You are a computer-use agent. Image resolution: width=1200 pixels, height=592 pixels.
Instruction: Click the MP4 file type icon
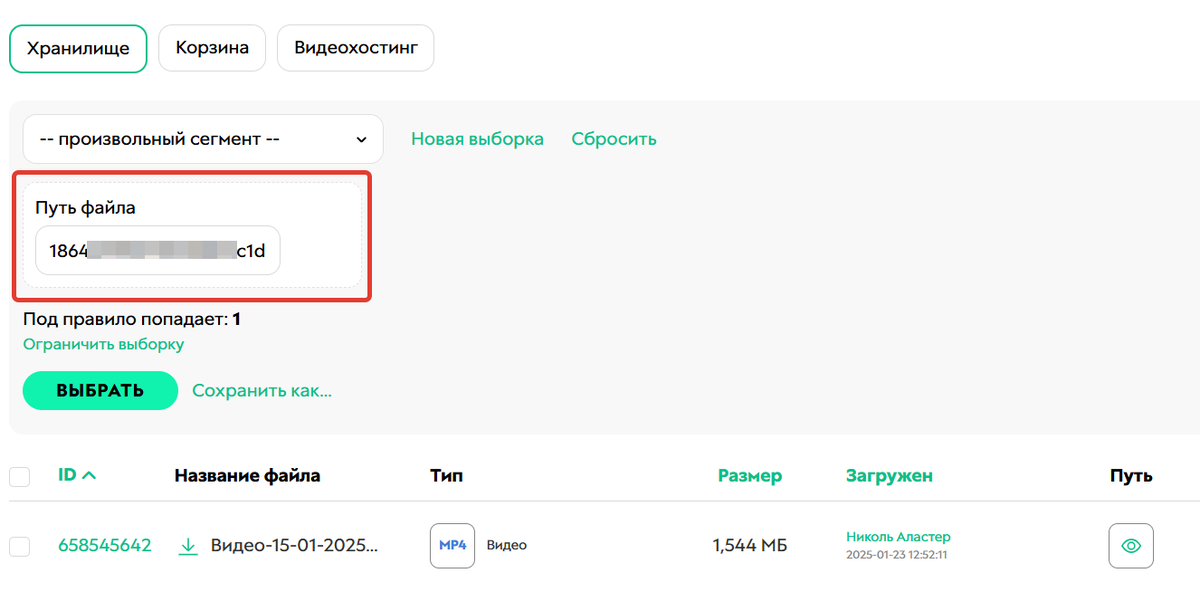click(x=452, y=545)
